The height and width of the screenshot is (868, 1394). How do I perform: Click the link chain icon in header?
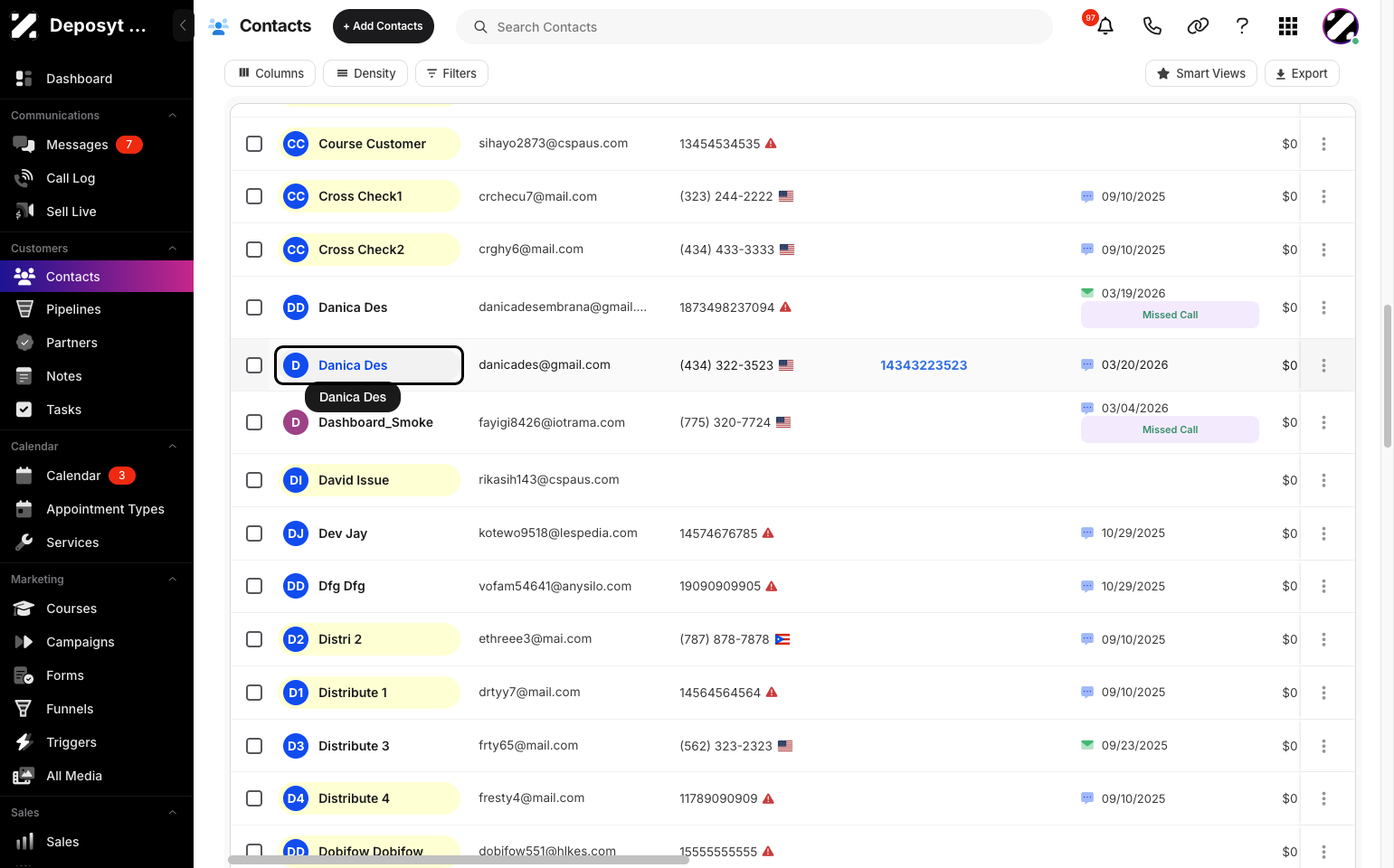(x=1198, y=26)
